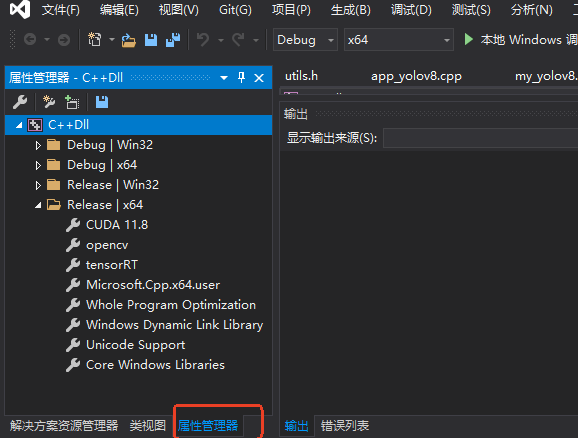
Task: Click the navigate backward arrow icon
Action: 30,39
